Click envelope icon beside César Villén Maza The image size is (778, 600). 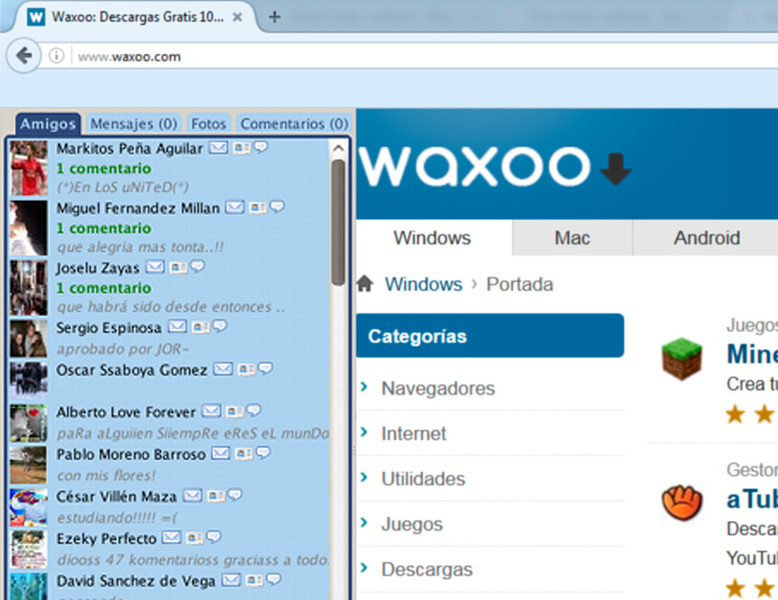(x=192, y=495)
